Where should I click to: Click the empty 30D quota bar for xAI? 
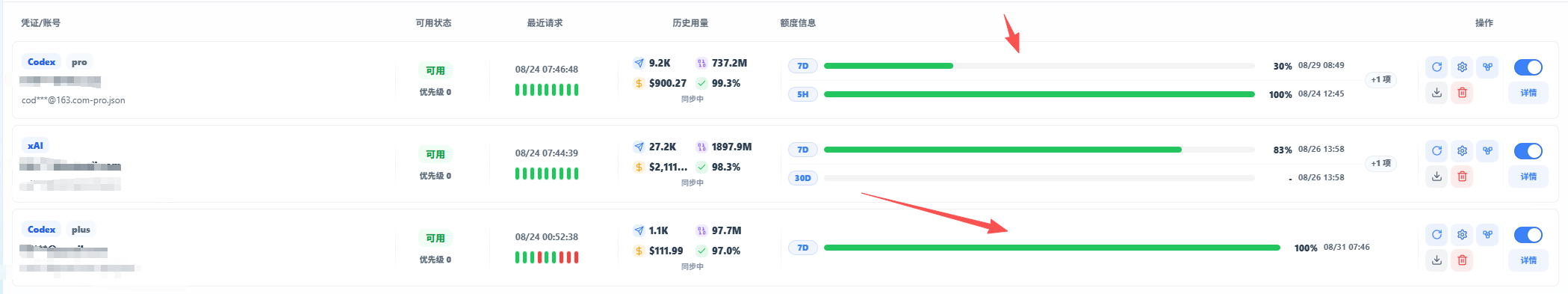[x=1039, y=178]
